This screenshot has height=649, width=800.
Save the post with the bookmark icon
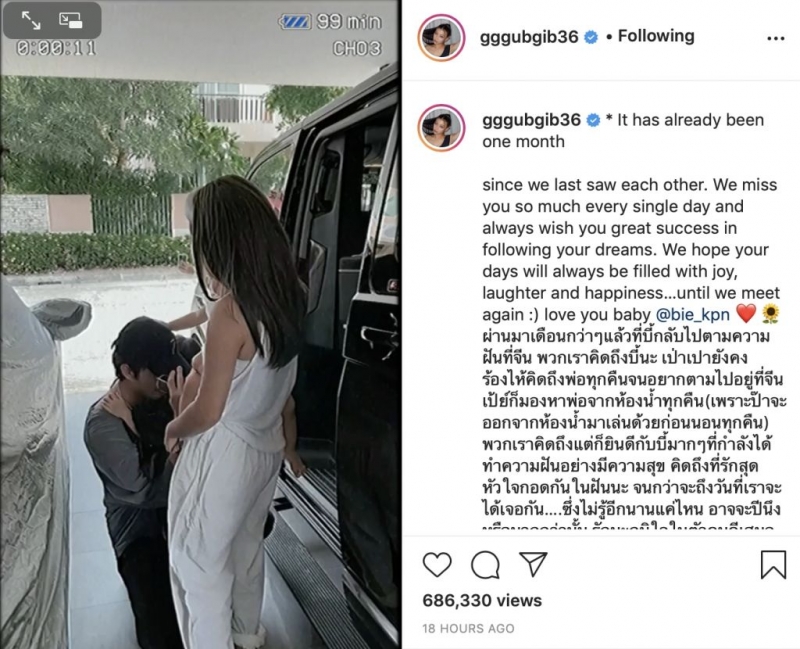coord(773,564)
